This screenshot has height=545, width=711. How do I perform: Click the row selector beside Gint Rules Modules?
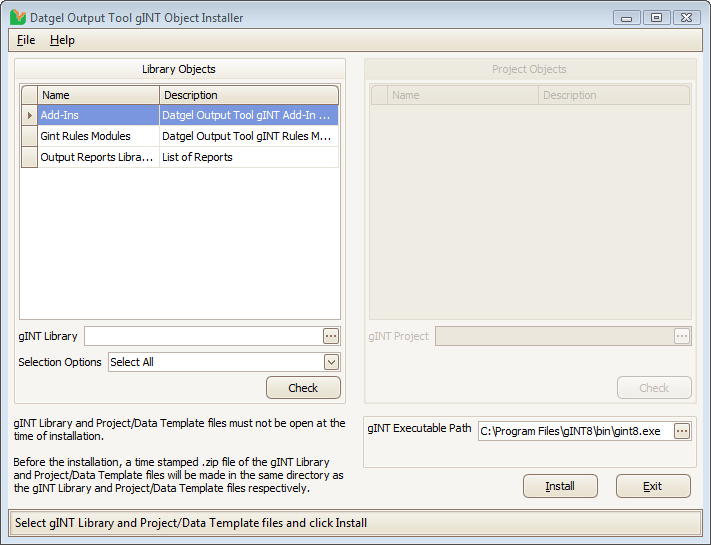tap(29, 136)
